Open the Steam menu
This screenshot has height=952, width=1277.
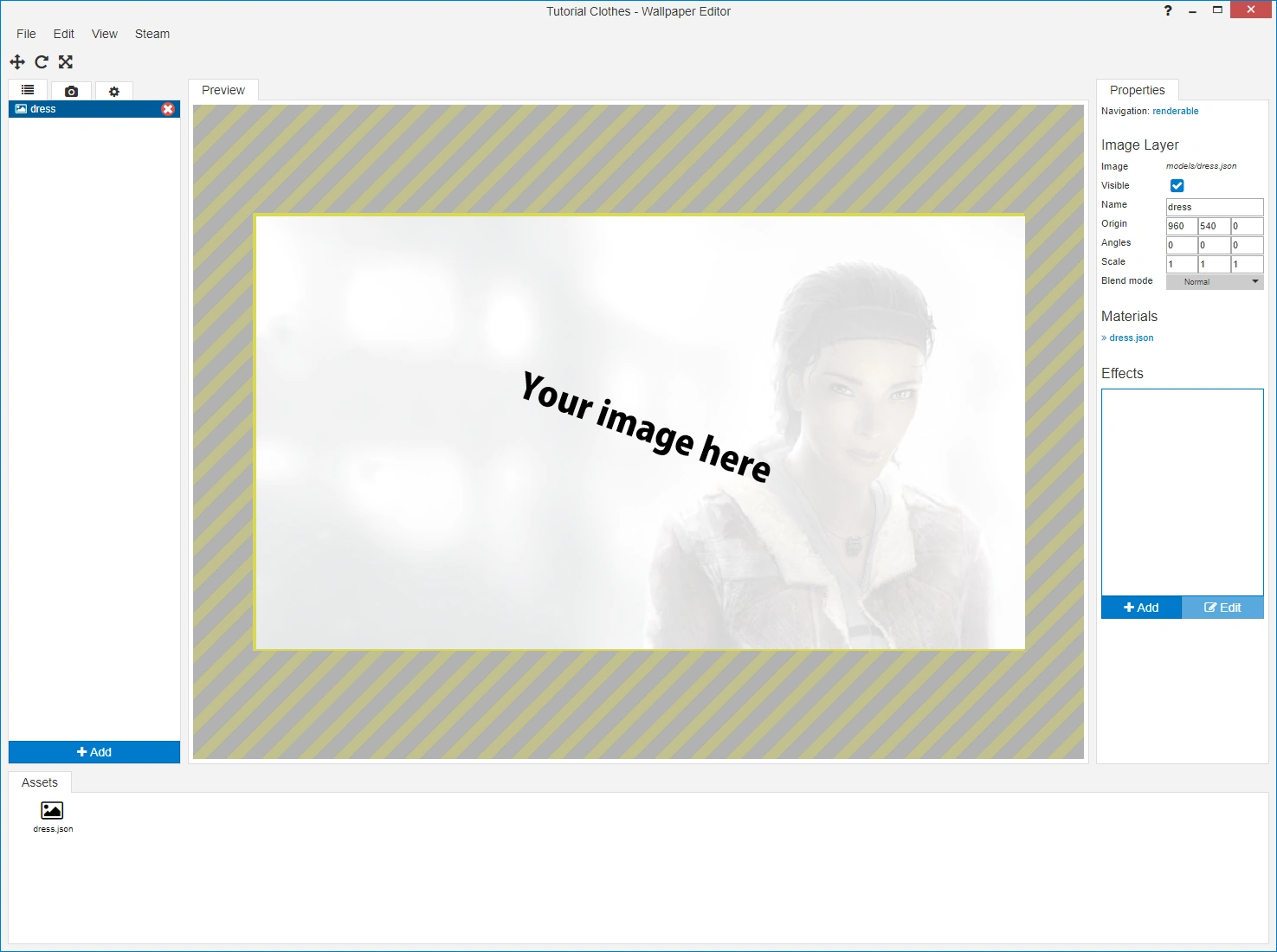click(x=152, y=34)
